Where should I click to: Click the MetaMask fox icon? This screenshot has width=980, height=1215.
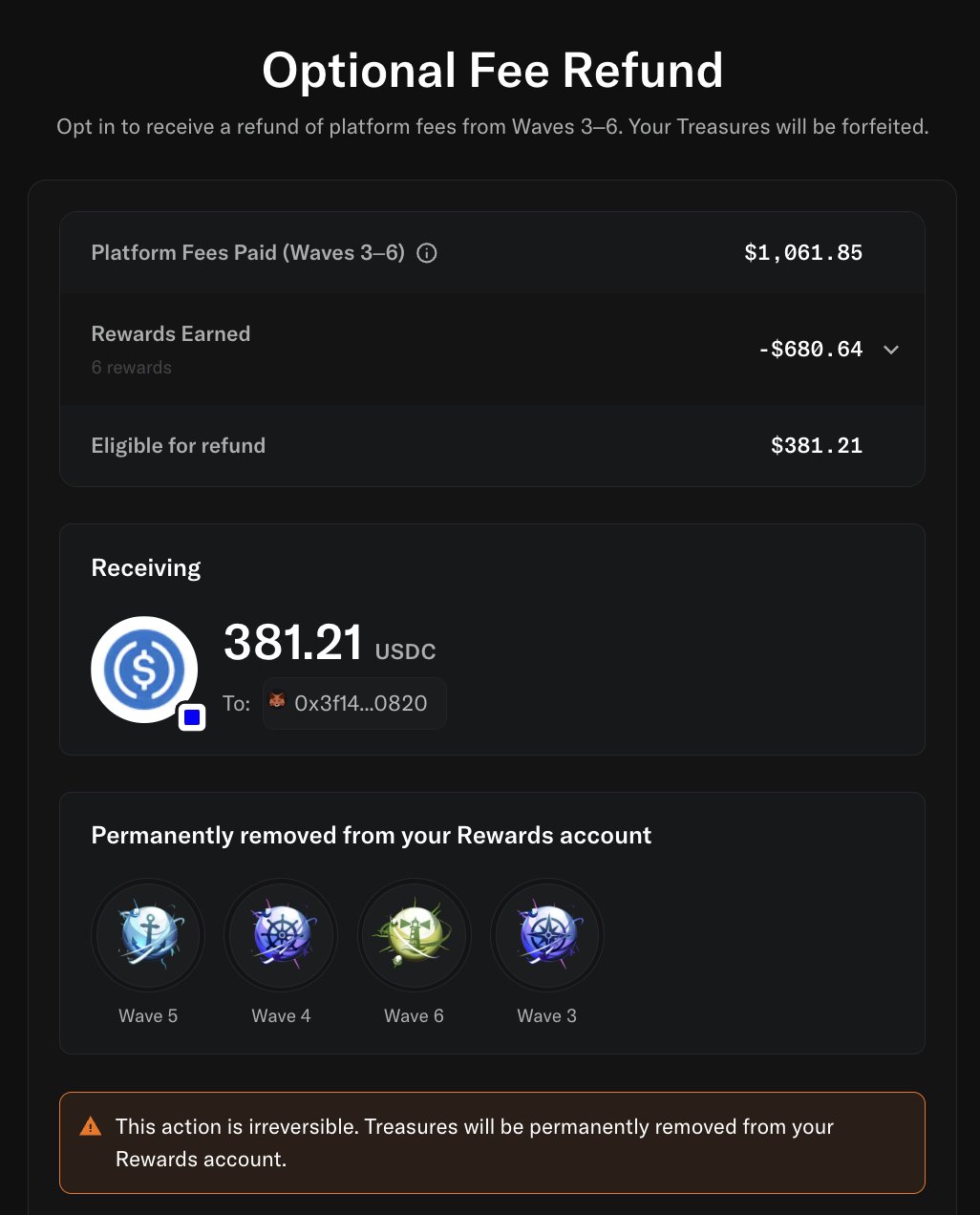(x=277, y=702)
